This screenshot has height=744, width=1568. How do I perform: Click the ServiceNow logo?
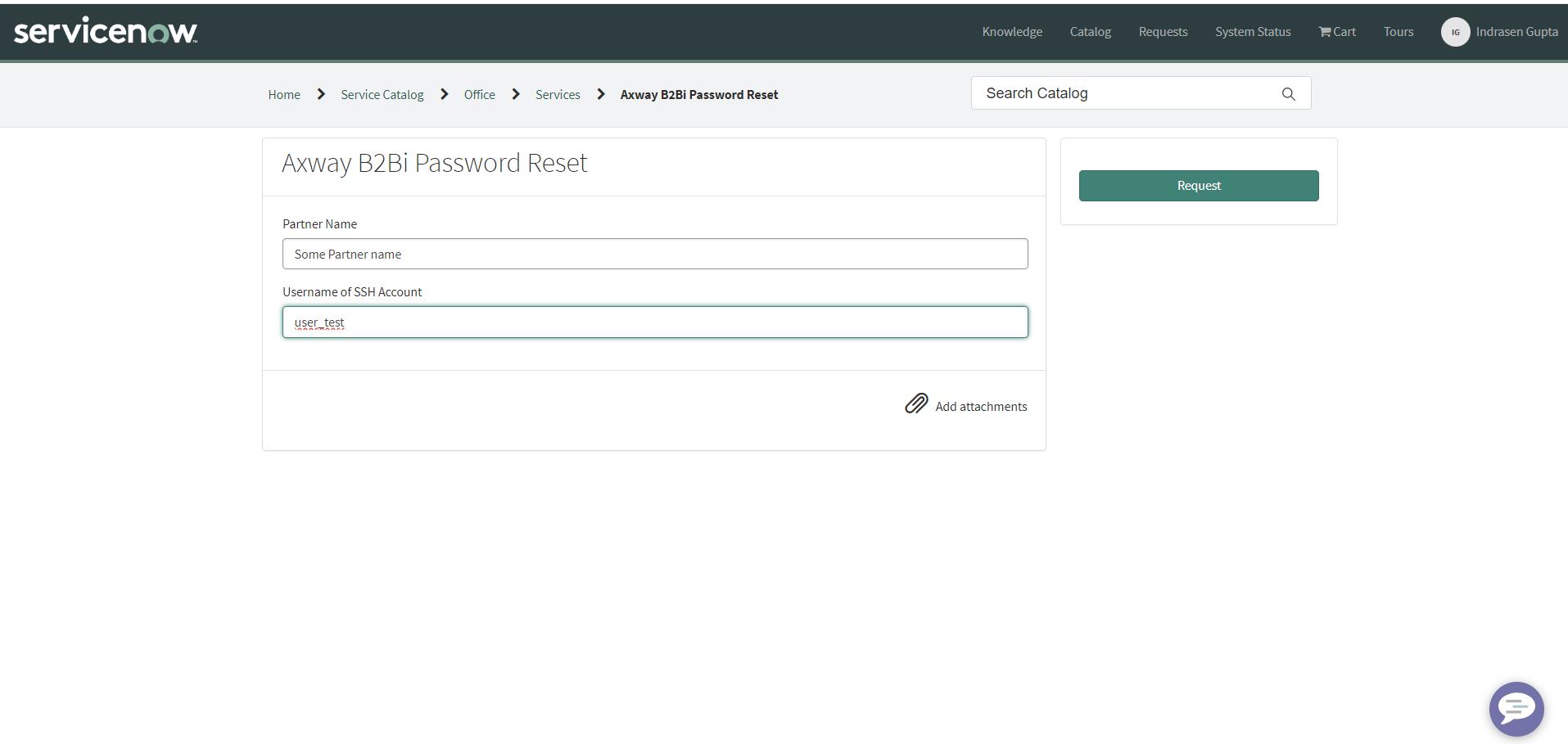point(106,31)
